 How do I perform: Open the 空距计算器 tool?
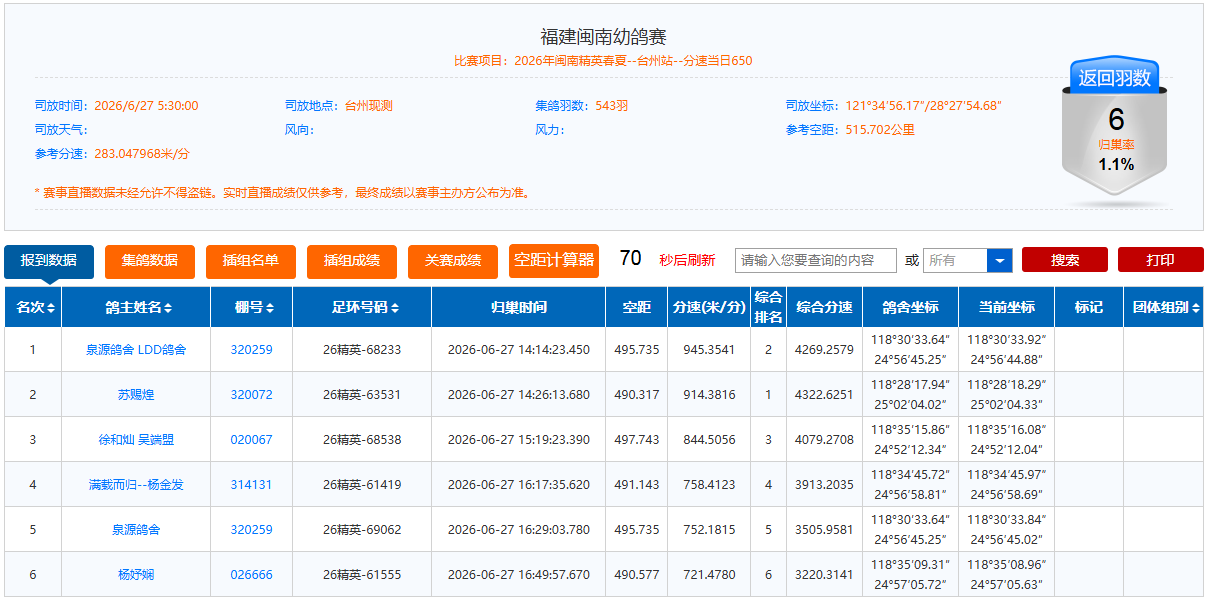pyautogui.click(x=554, y=260)
